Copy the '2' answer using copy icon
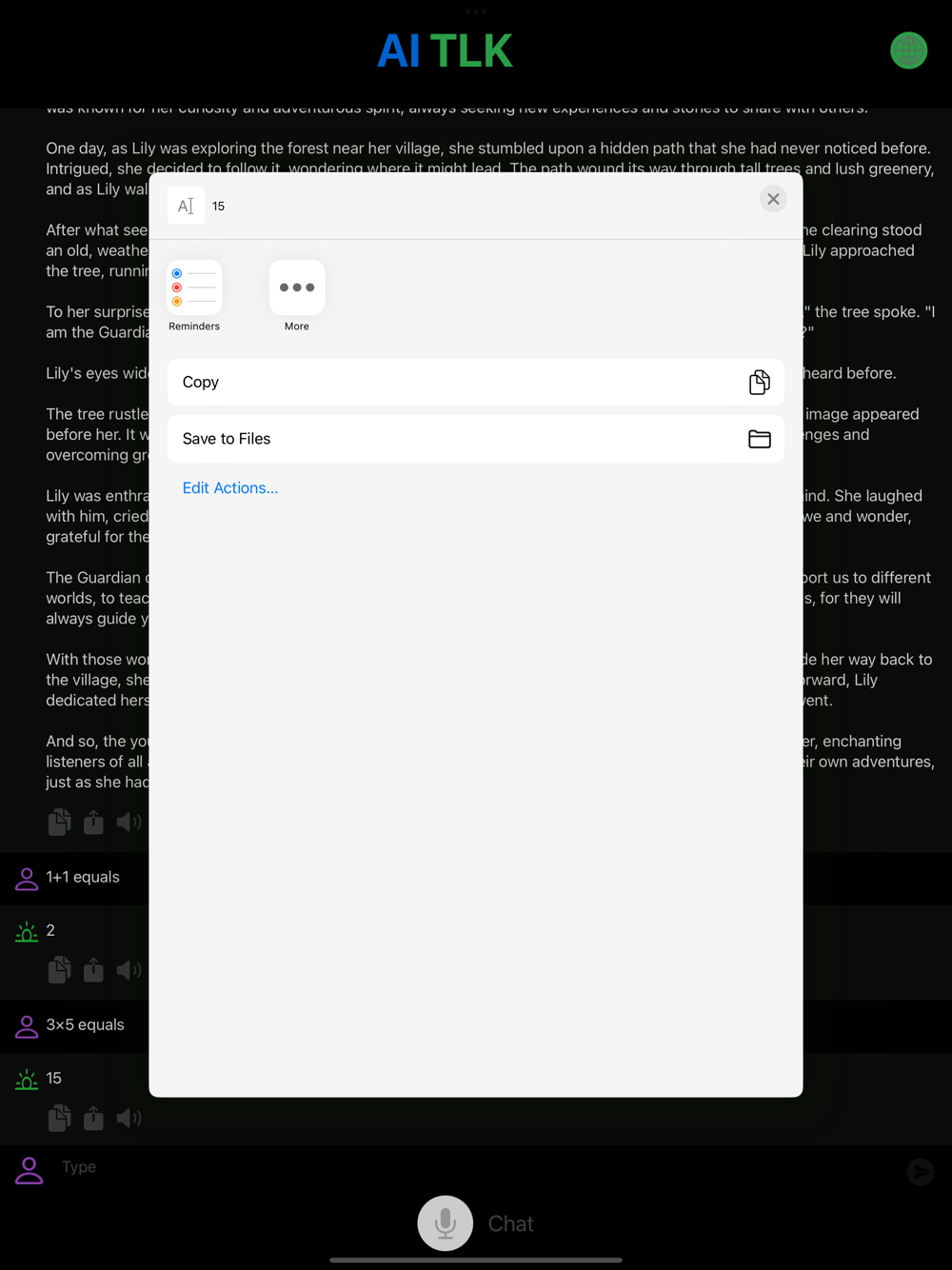Viewport: 952px width, 1270px height. coord(59,970)
